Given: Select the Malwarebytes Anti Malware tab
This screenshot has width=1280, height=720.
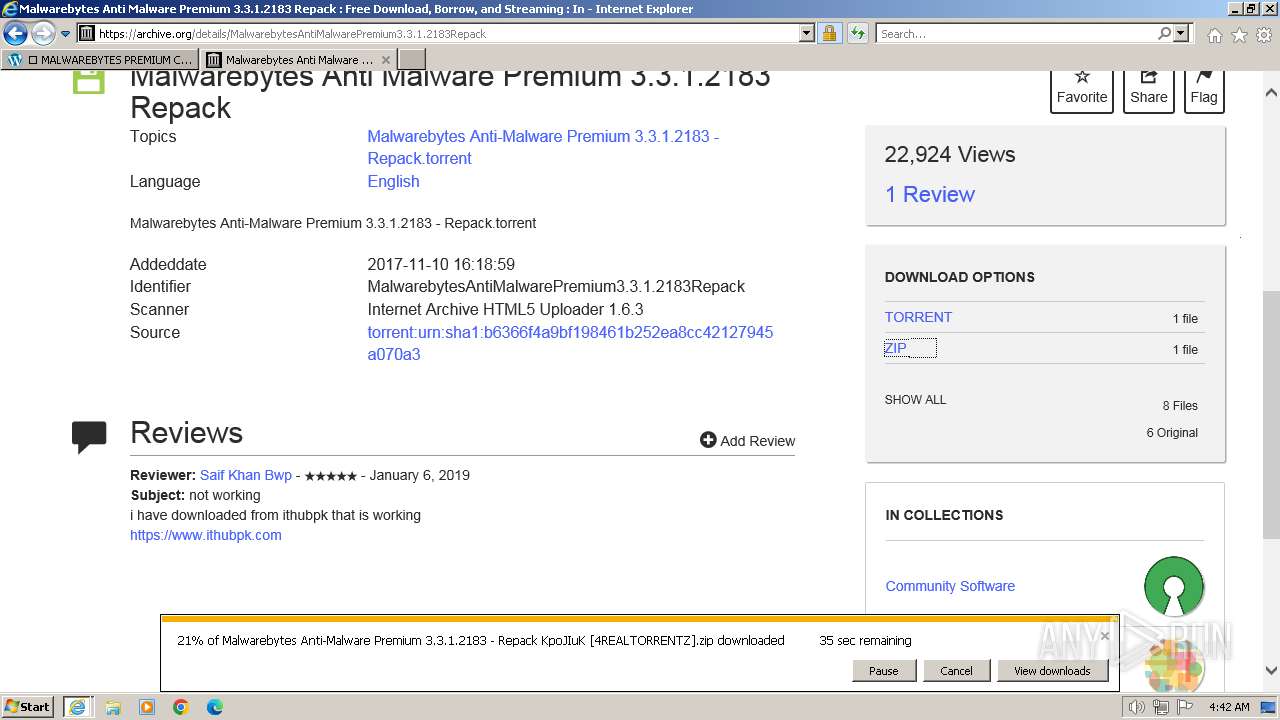Looking at the screenshot, I should tap(298, 59).
